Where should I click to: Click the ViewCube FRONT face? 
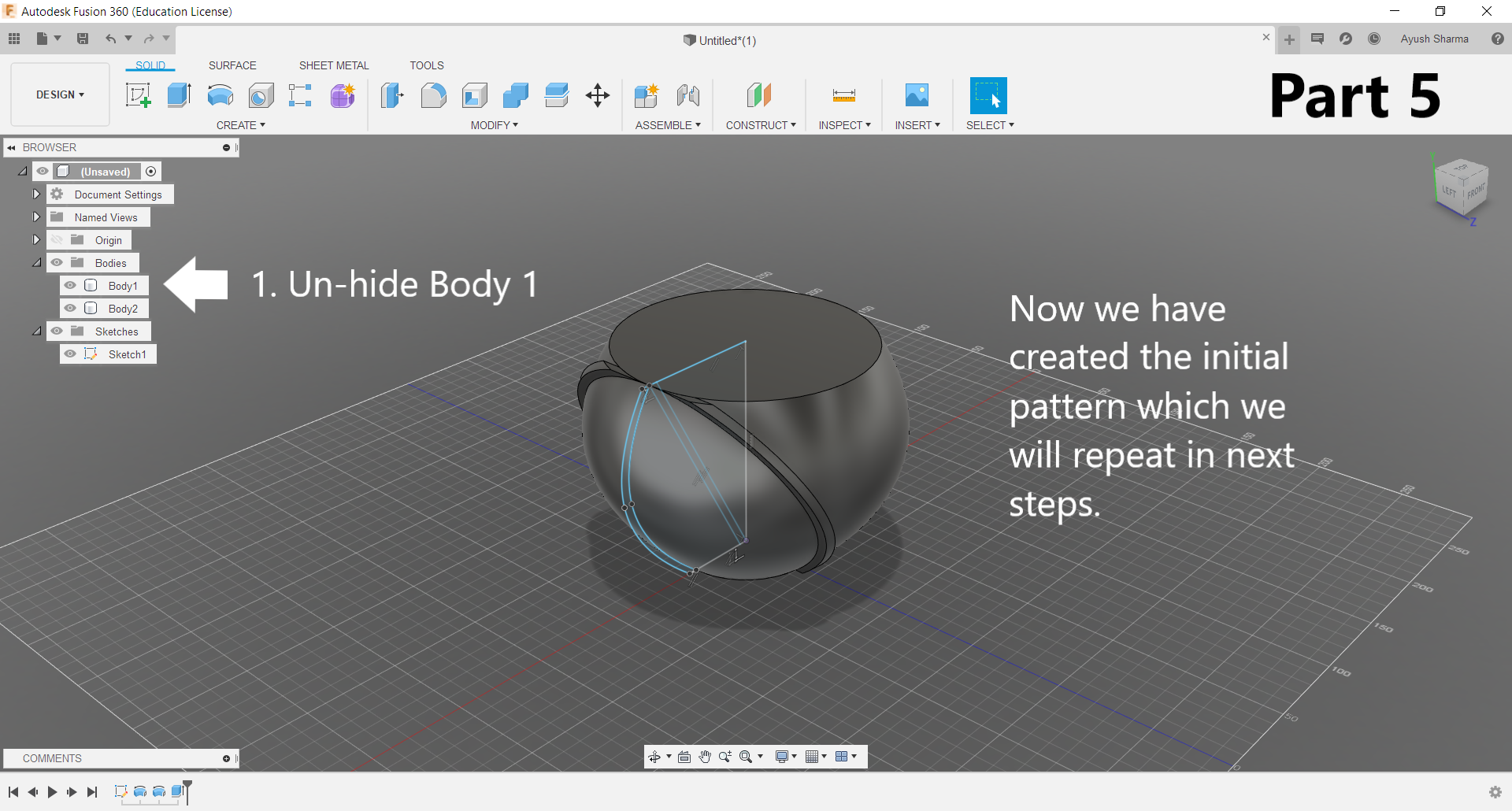click(x=1476, y=191)
